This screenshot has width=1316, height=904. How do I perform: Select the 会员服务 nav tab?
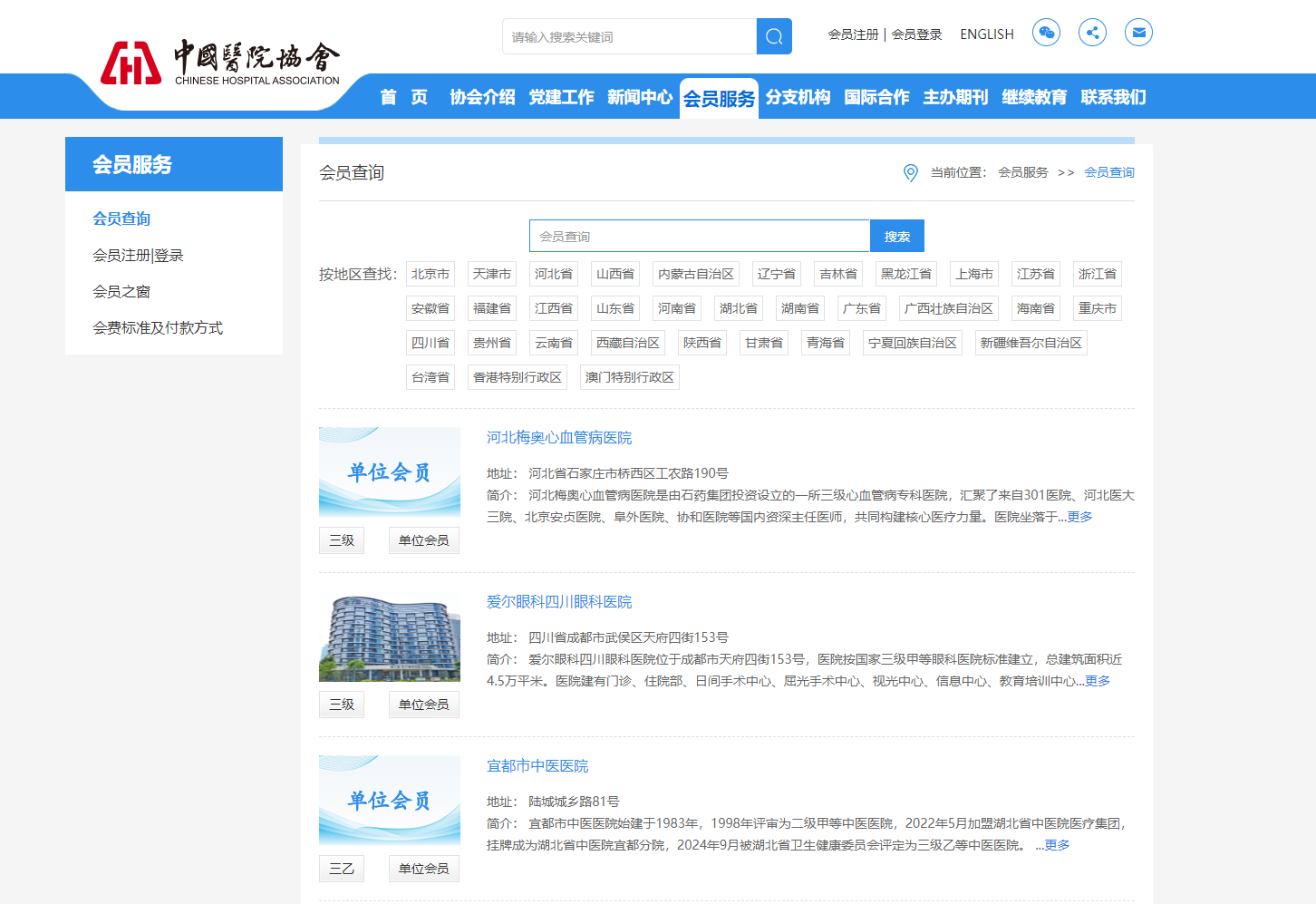[719, 98]
